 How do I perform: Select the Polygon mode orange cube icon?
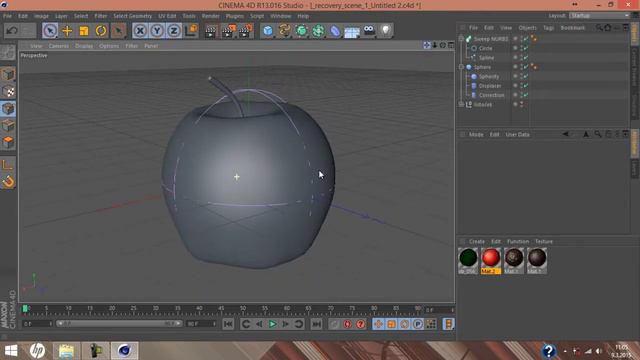pos(8,142)
